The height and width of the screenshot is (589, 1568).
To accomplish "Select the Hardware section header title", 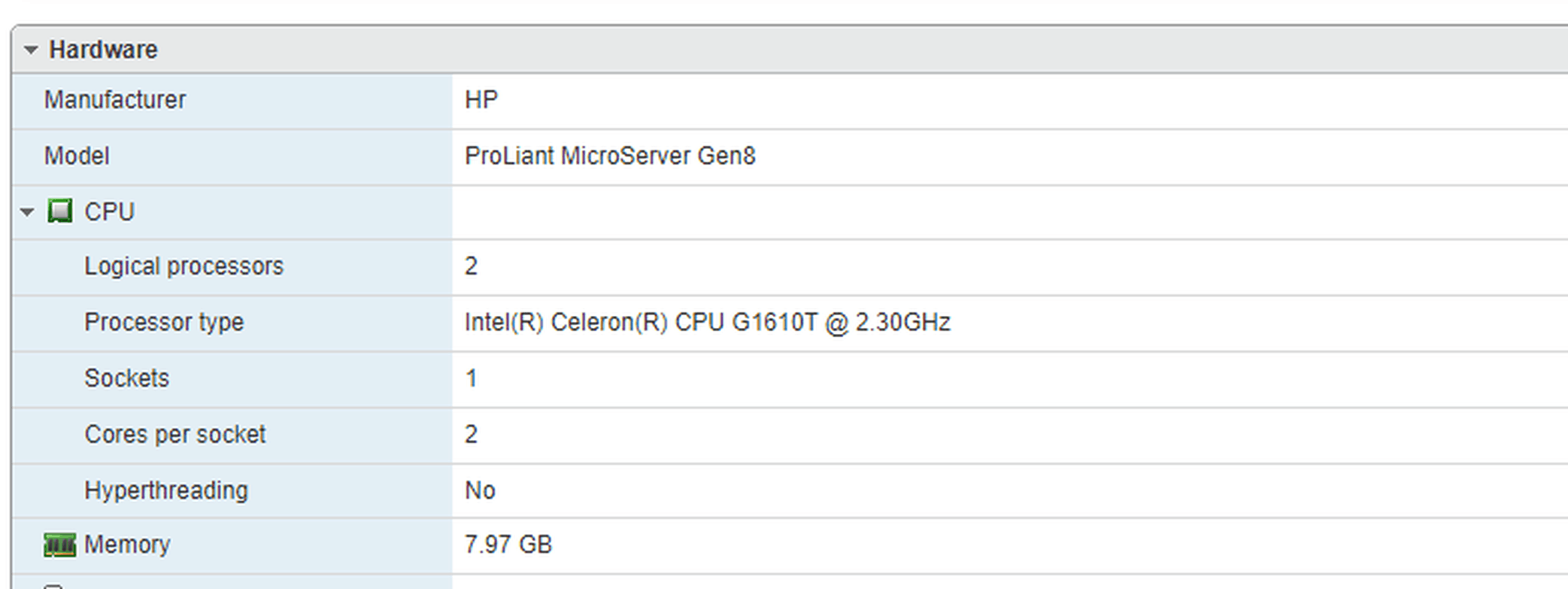I will [x=103, y=50].
